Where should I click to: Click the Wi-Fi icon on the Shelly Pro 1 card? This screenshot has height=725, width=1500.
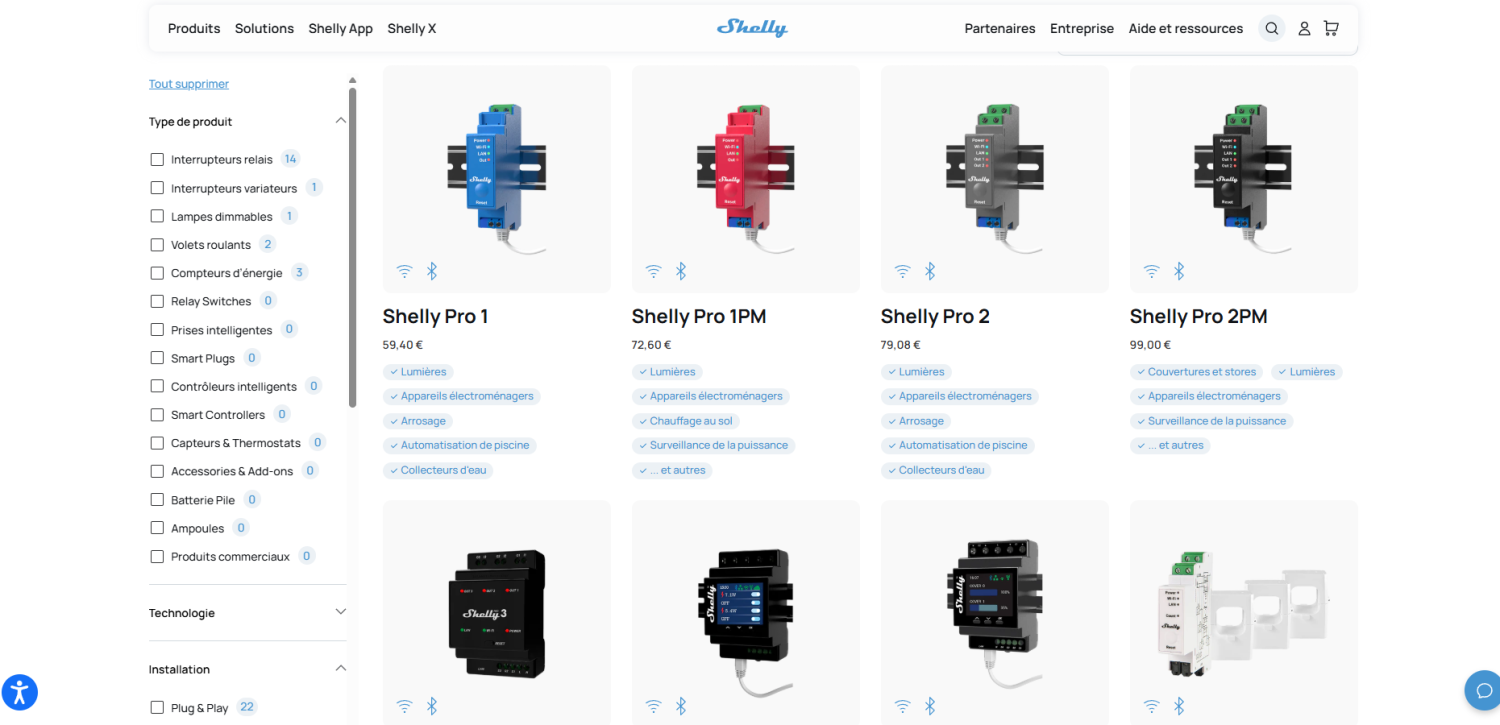pyautogui.click(x=404, y=271)
